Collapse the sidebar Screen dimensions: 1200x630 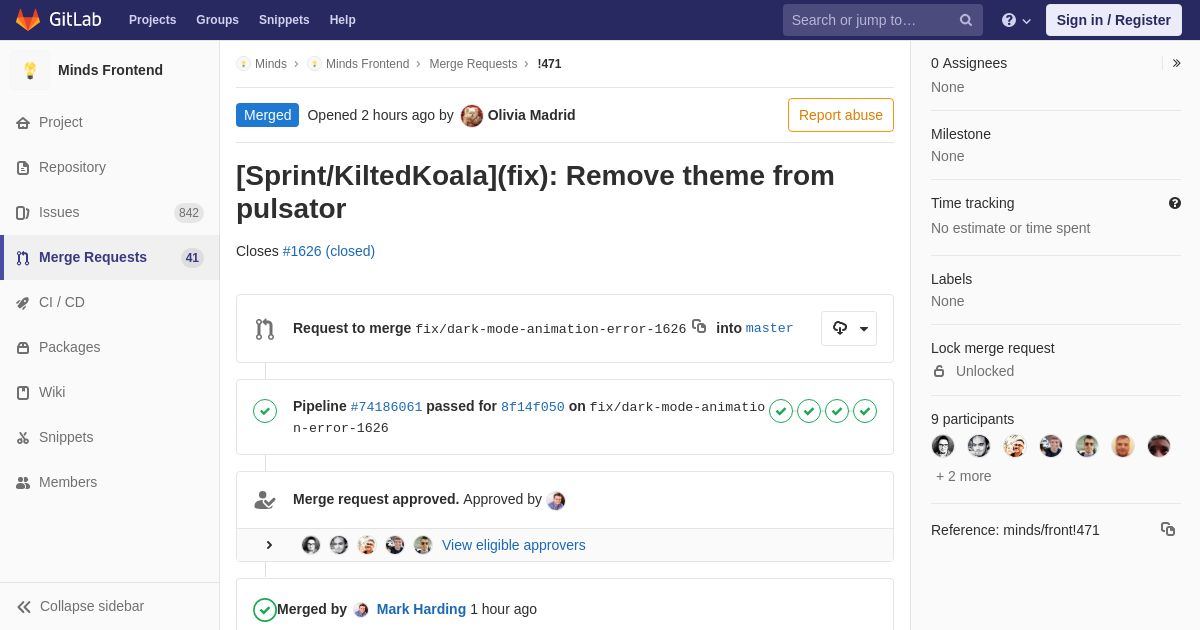[109, 606]
